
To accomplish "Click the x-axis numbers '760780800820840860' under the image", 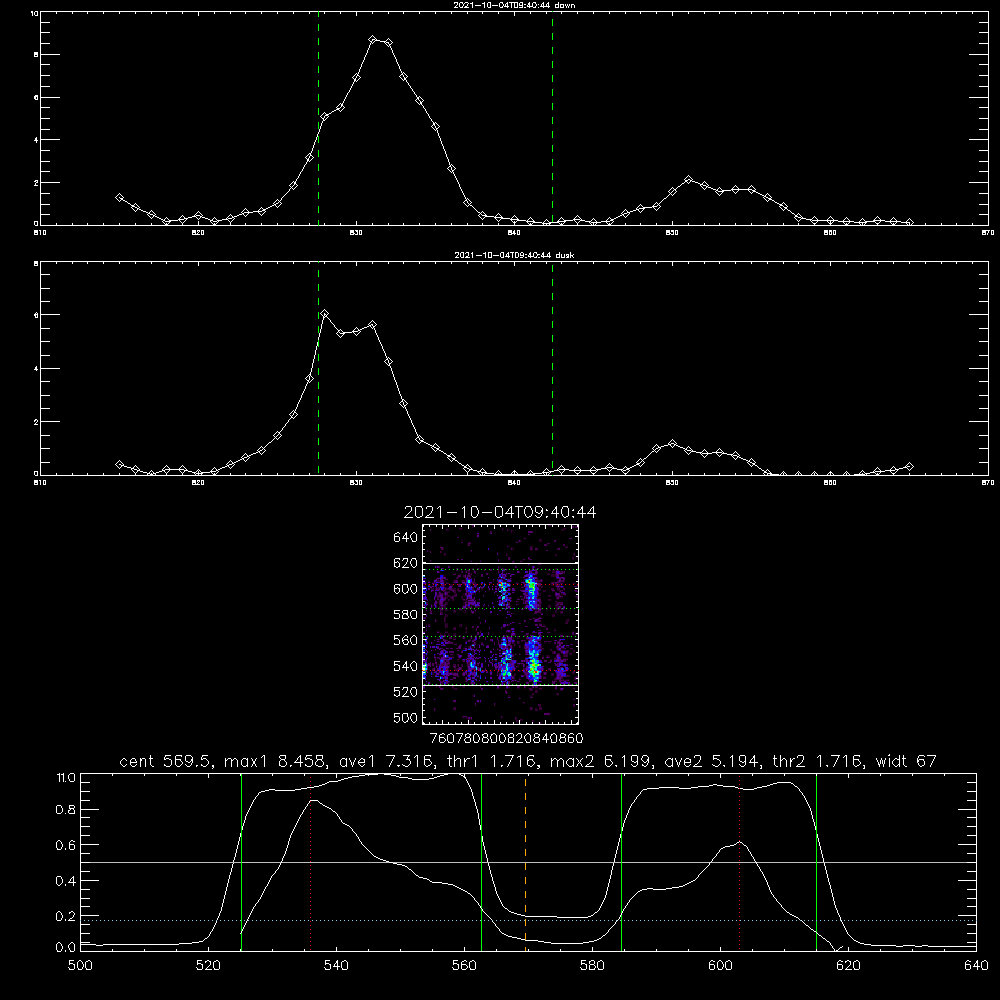I will pos(506,738).
